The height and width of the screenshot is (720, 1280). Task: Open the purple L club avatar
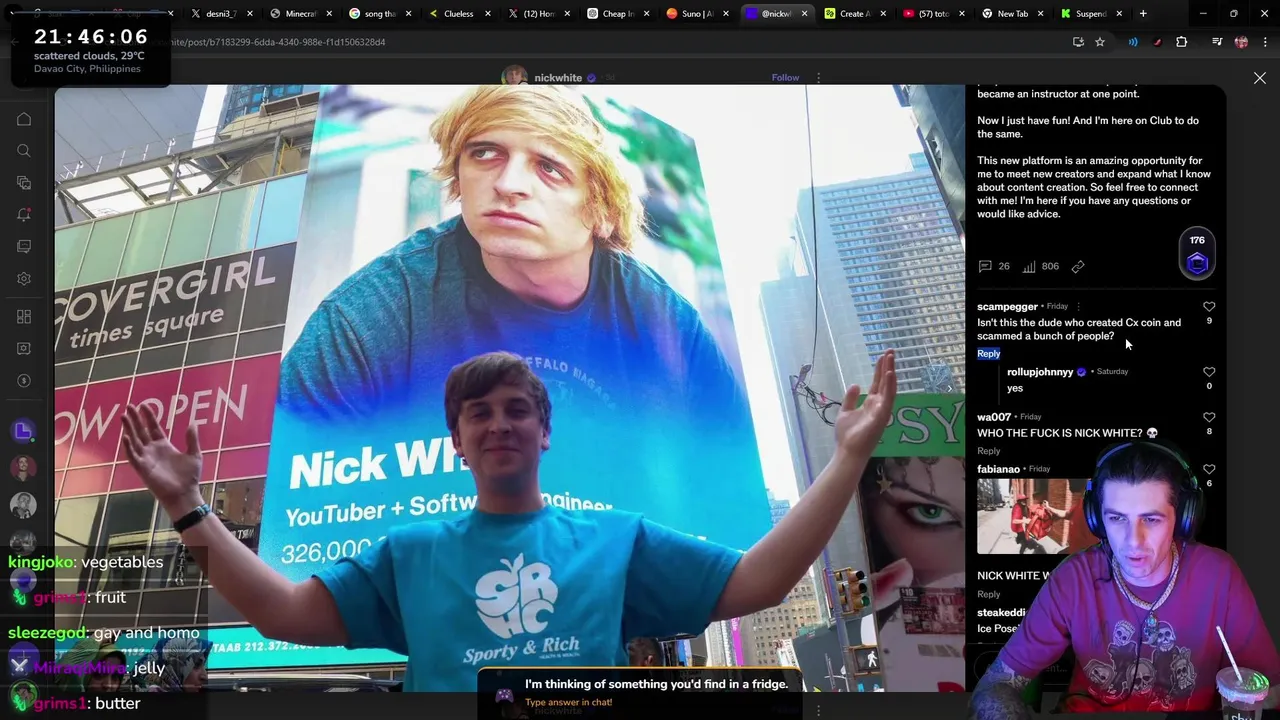[23, 431]
